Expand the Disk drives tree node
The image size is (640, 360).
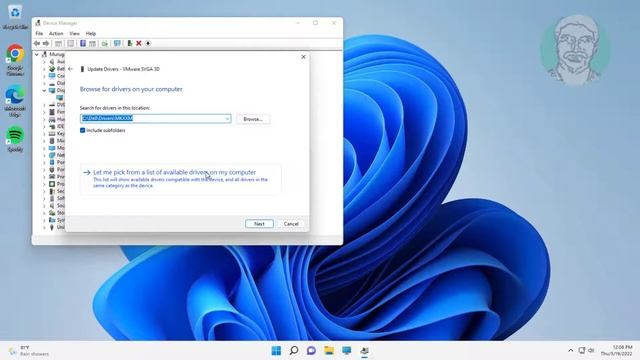coord(44,83)
